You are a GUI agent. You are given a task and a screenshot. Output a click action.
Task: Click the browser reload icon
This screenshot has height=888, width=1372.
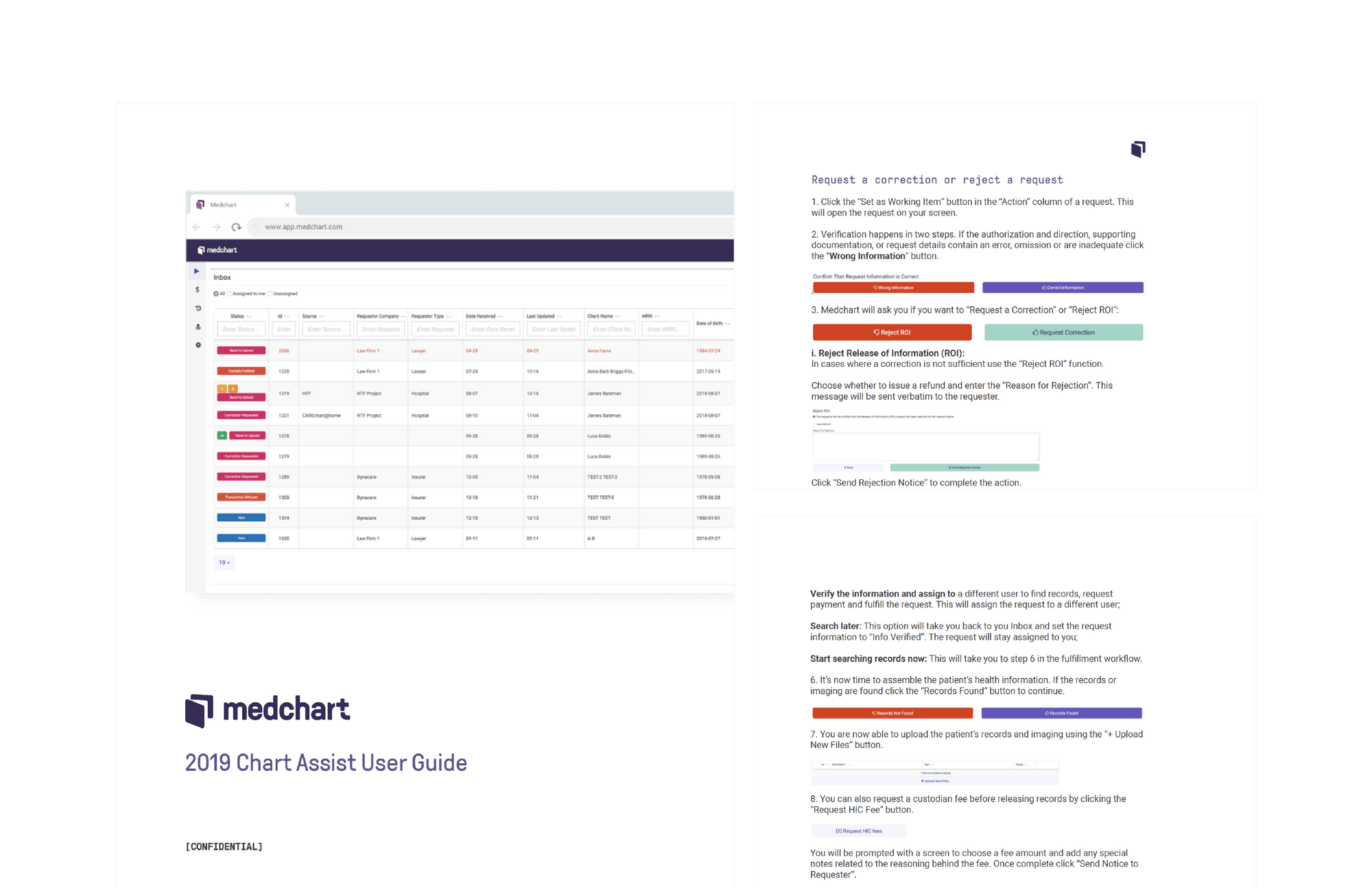pos(236,227)
